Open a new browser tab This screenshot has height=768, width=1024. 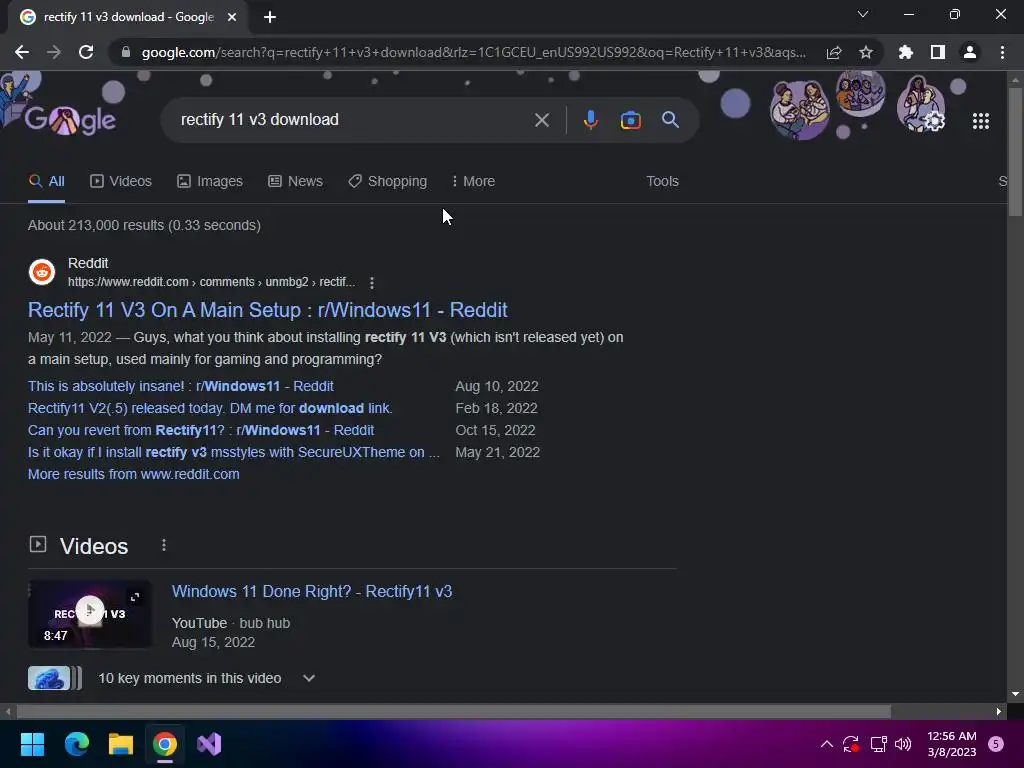tap(270, 17)
